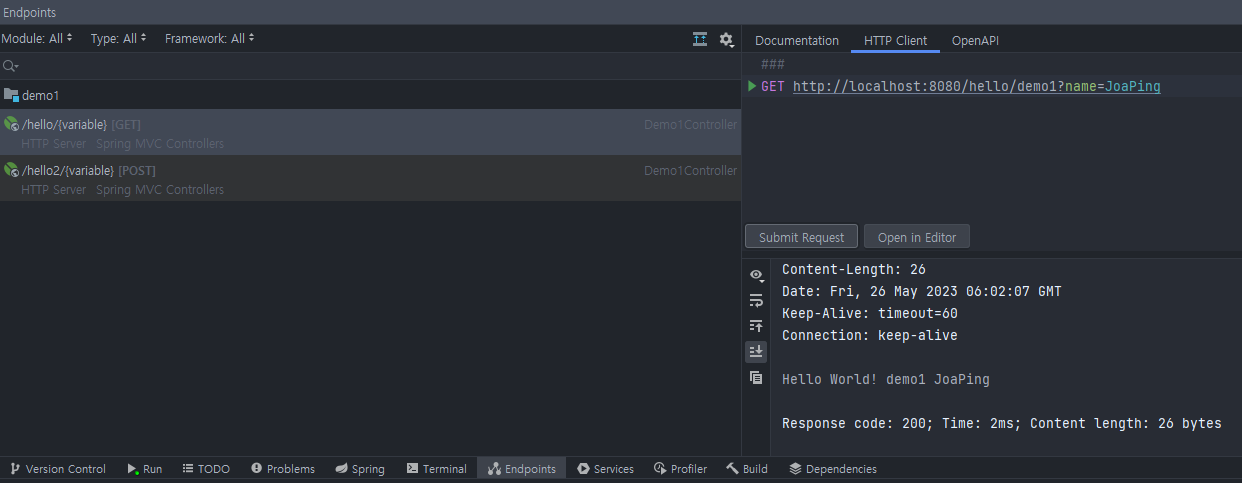This screenshot has height=483, width=1242.
Task: Click the Response code 200 status line
Action: [1001, 423]
